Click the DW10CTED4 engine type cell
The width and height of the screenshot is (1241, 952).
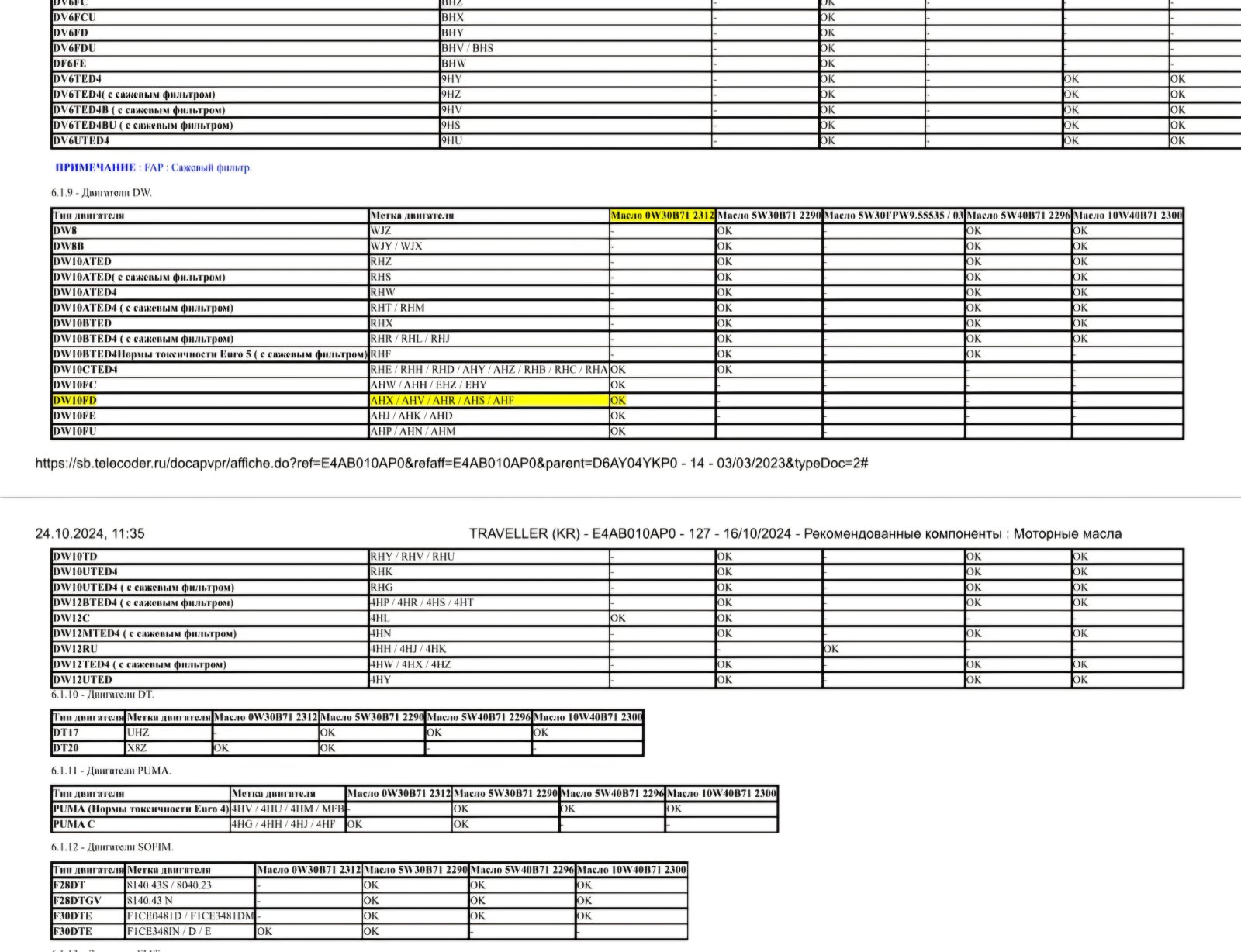(x=209, y=370)
